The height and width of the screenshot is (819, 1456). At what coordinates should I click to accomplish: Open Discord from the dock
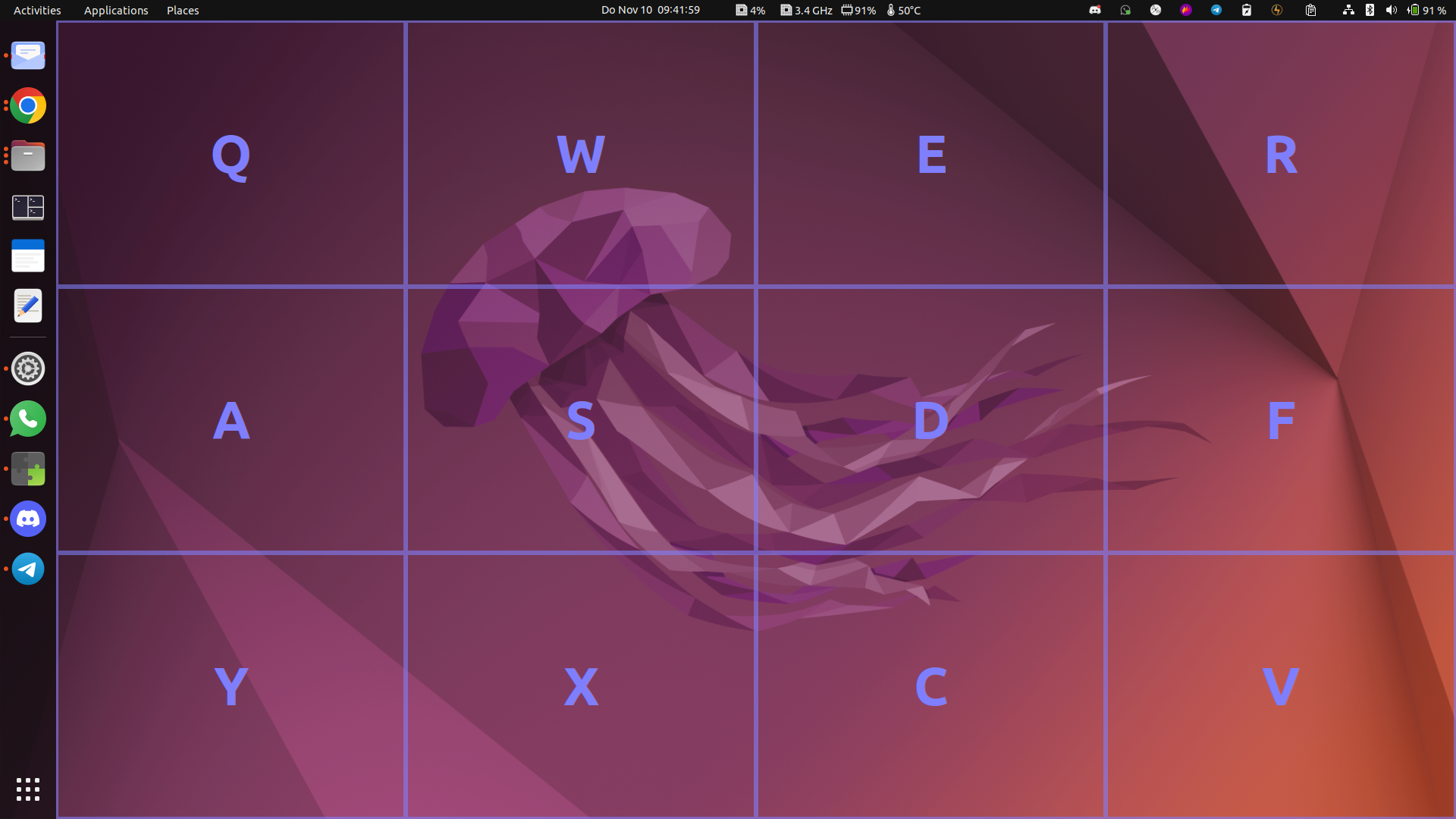27,519
